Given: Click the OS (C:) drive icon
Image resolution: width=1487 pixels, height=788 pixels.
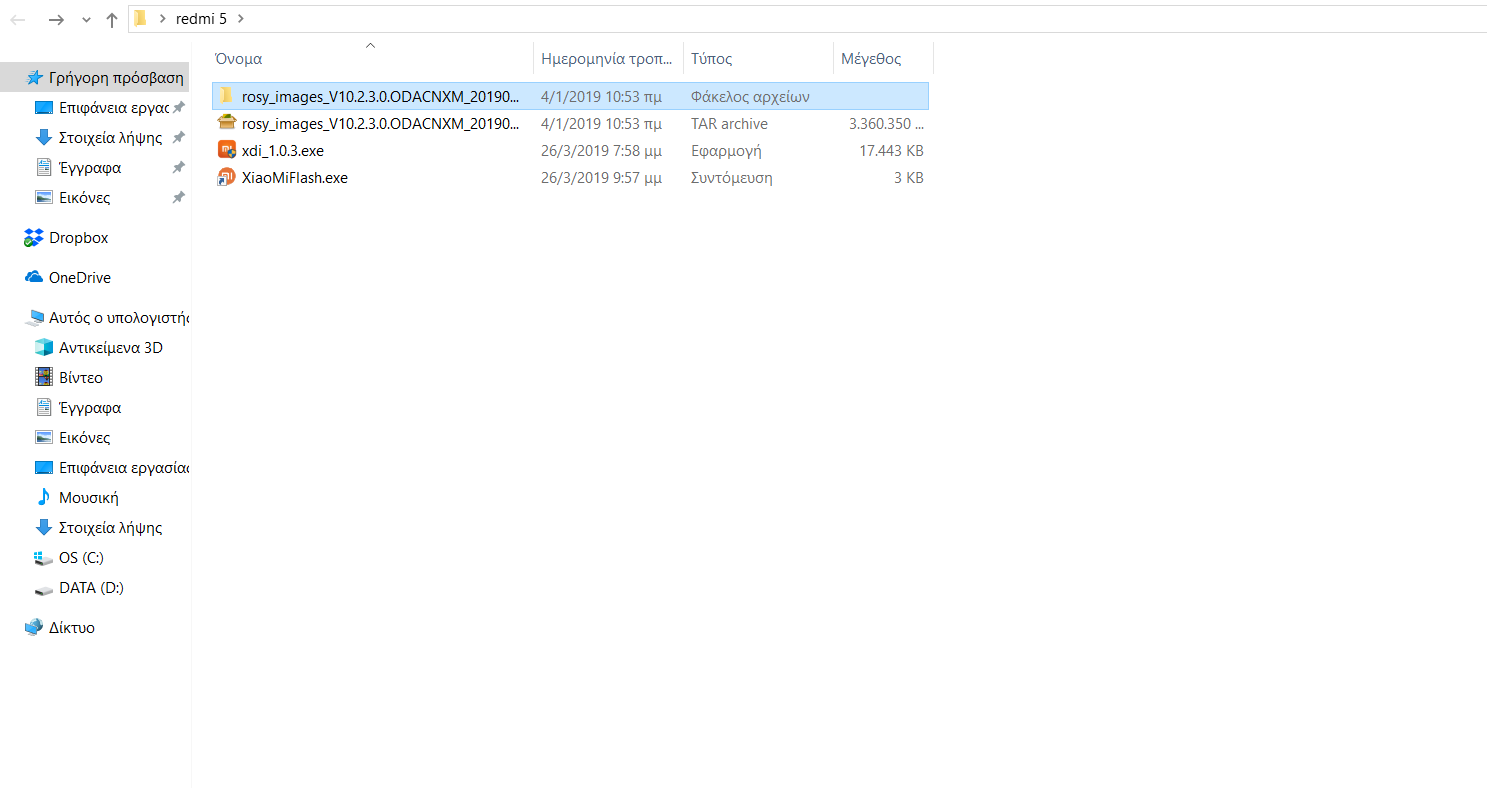Looking at the screenshot, I should (43, 557).
